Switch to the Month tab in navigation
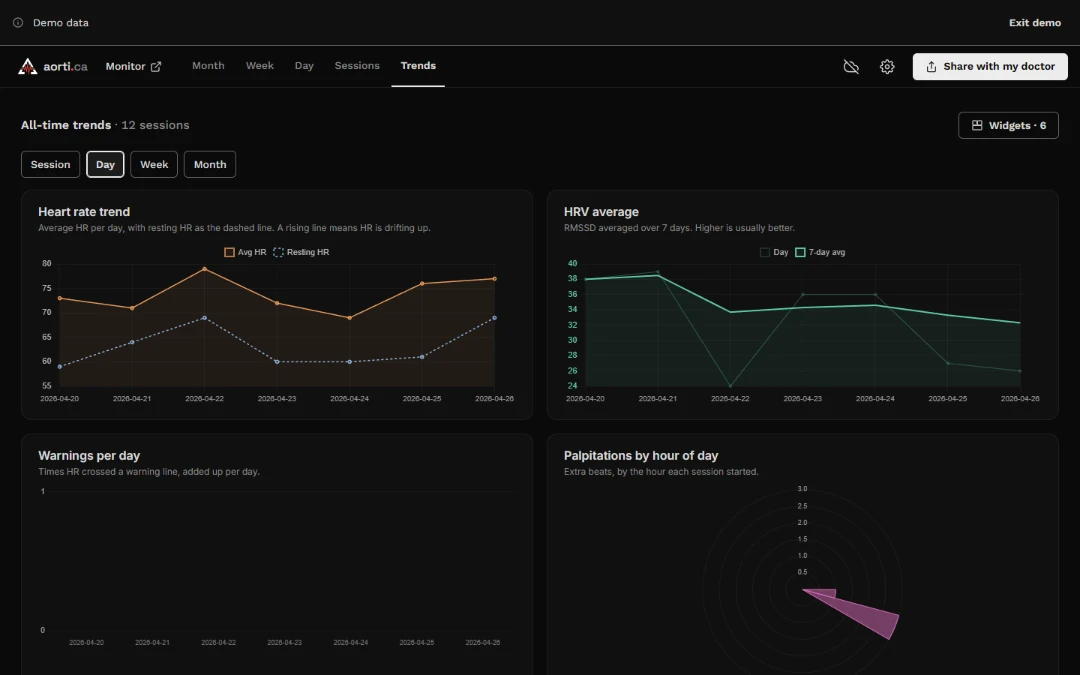This screenshot has width=1080, height=675. 208,65
